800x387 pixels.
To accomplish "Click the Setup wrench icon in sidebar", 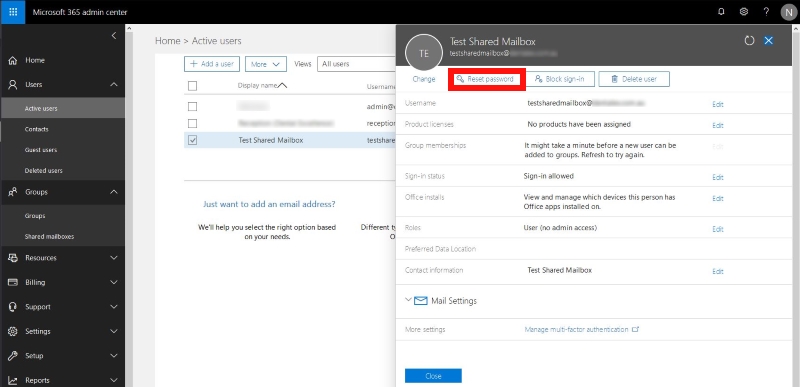I will click(x=13, y=356).
